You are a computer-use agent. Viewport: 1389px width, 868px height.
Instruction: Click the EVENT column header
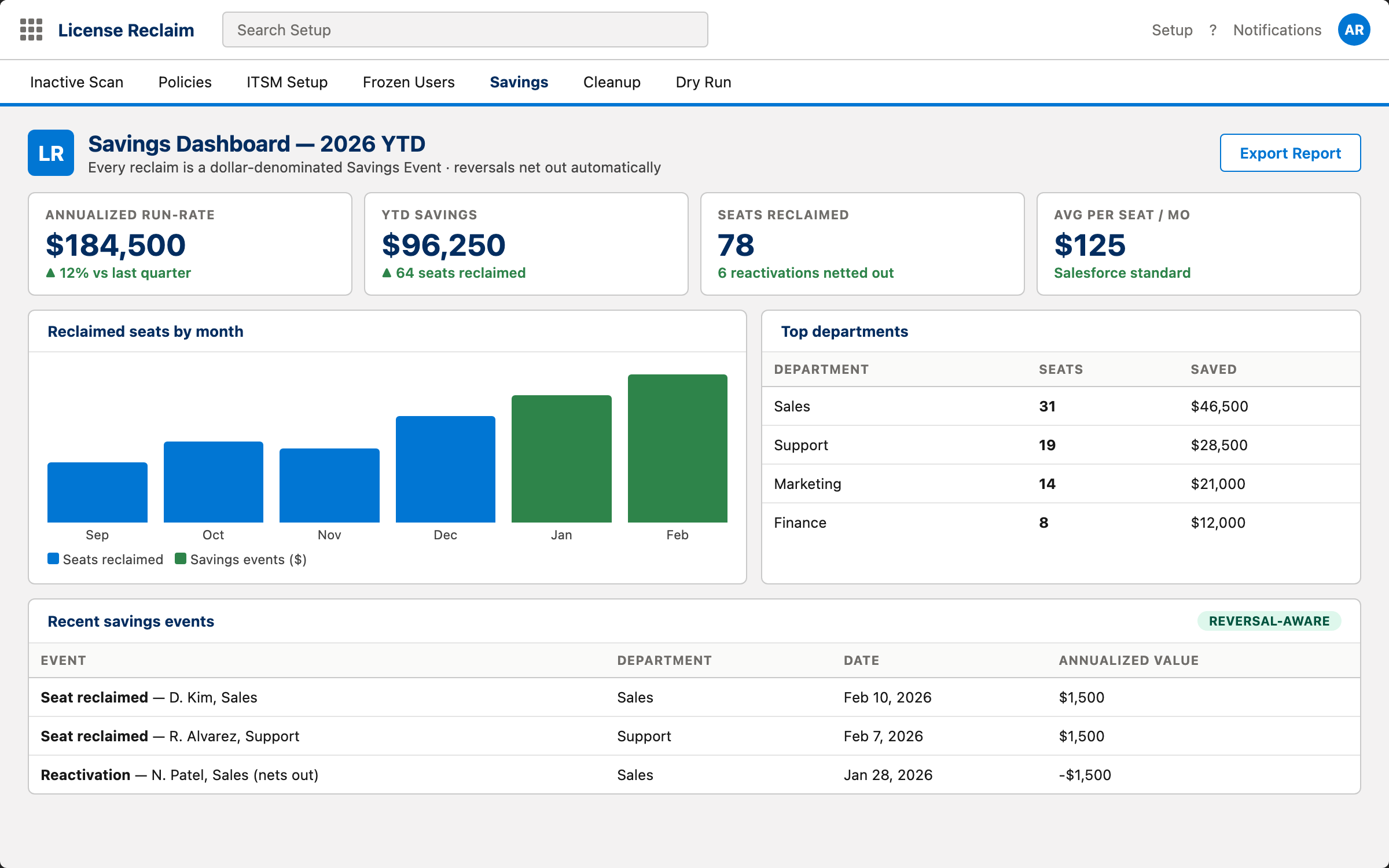(x=63, y=660)
